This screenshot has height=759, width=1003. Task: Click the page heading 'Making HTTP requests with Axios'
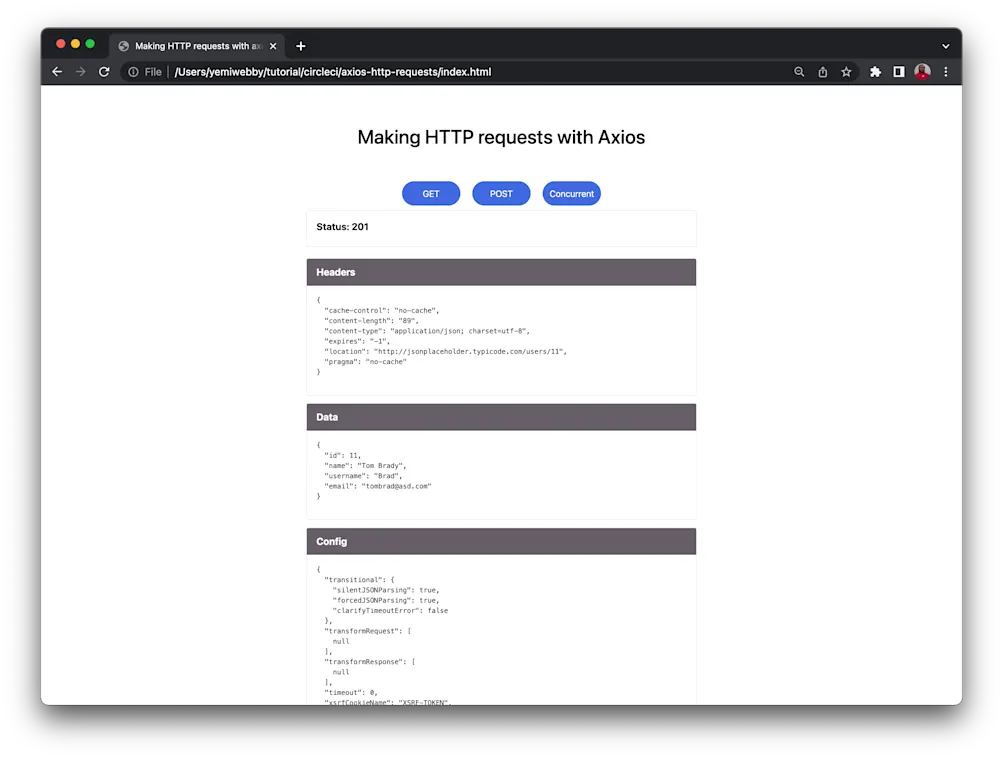coord(501,137)
